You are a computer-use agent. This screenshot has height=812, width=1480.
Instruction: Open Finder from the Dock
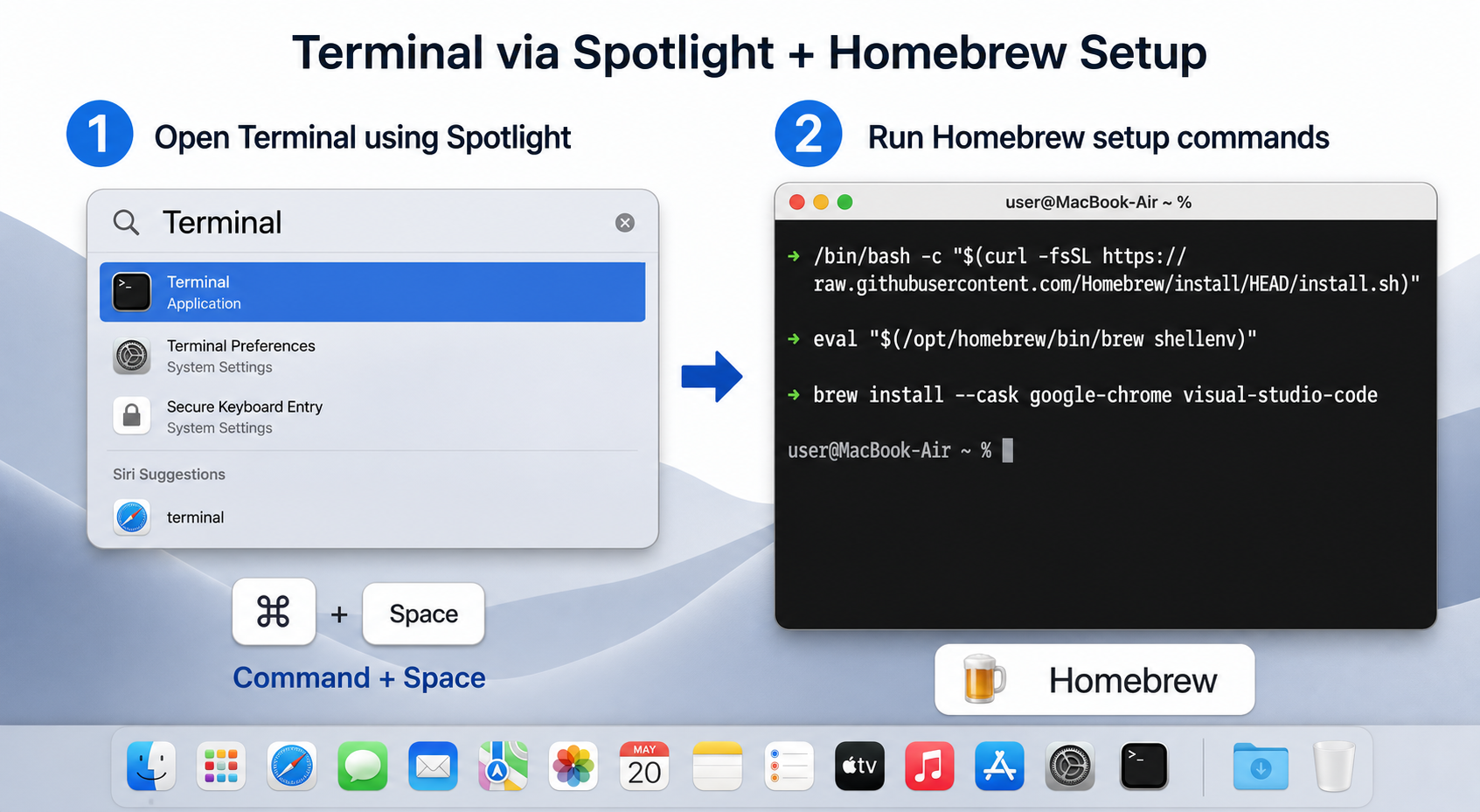pos(151,767)
